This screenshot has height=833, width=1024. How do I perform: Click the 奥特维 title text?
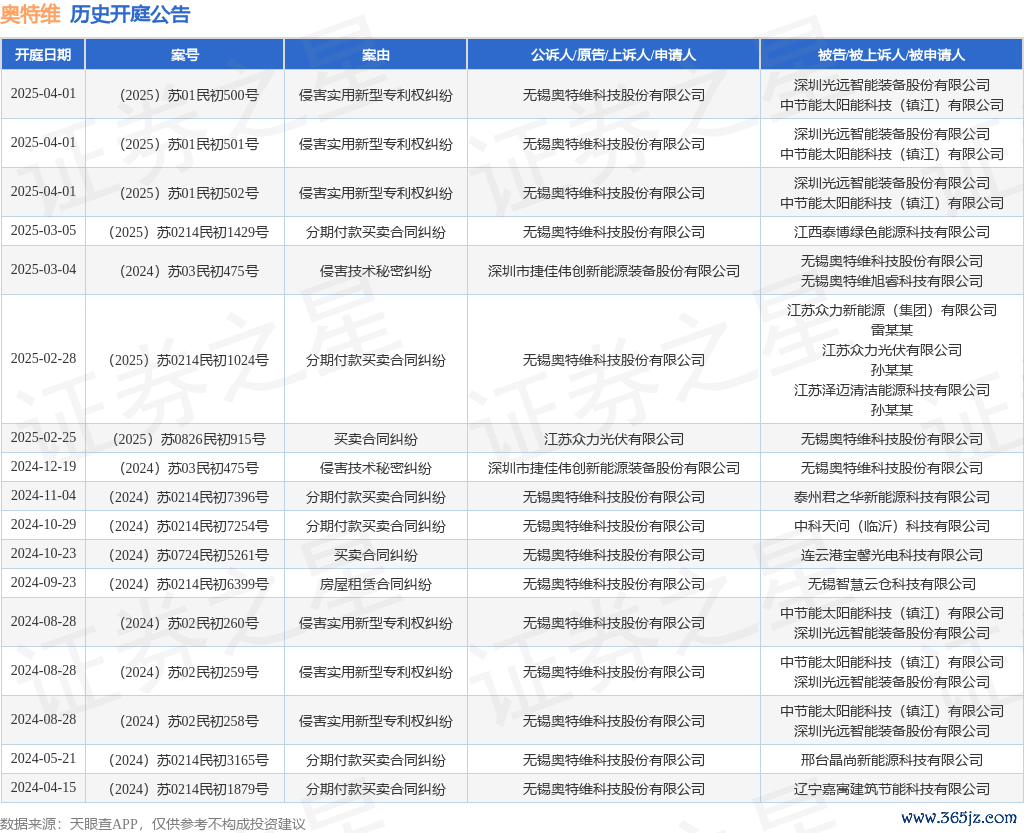coord(30,14)
